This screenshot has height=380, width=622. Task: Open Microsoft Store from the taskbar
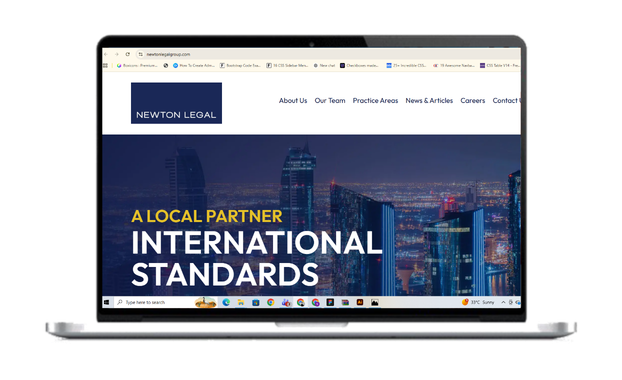pos(256,302)
